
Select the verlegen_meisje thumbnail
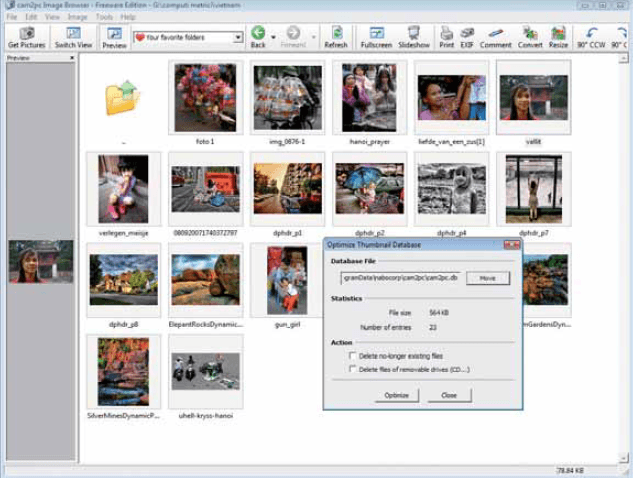click(x=123, y=189)
